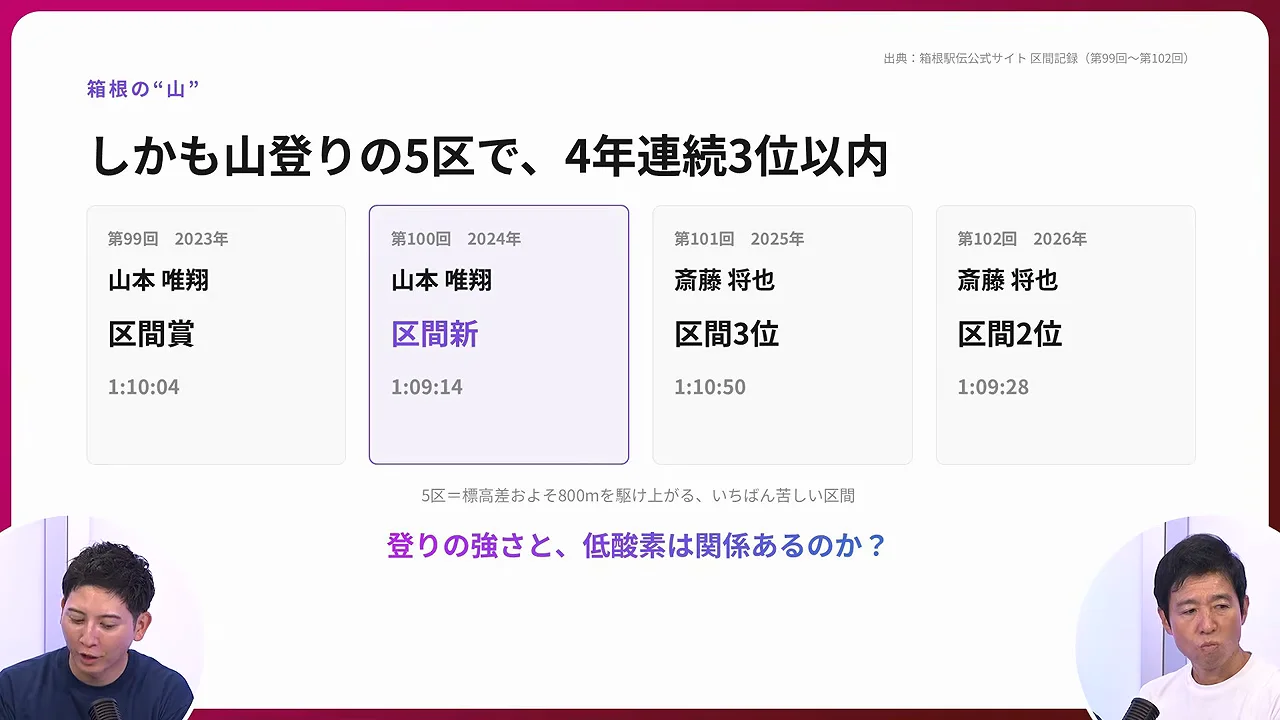Click the source citation 出典：箱根駅伝公式サイト
This screenshot has height=720, width=1280.
(1038, 59)
